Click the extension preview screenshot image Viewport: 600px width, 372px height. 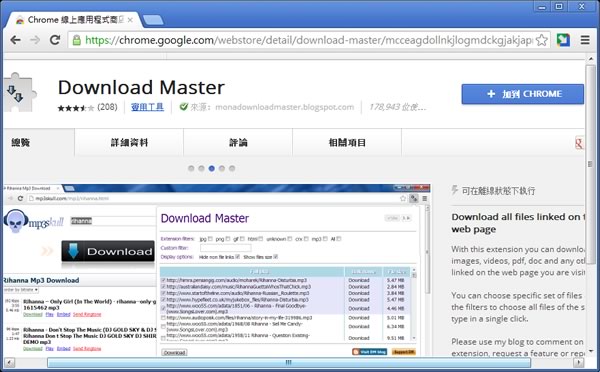[217, 270]
